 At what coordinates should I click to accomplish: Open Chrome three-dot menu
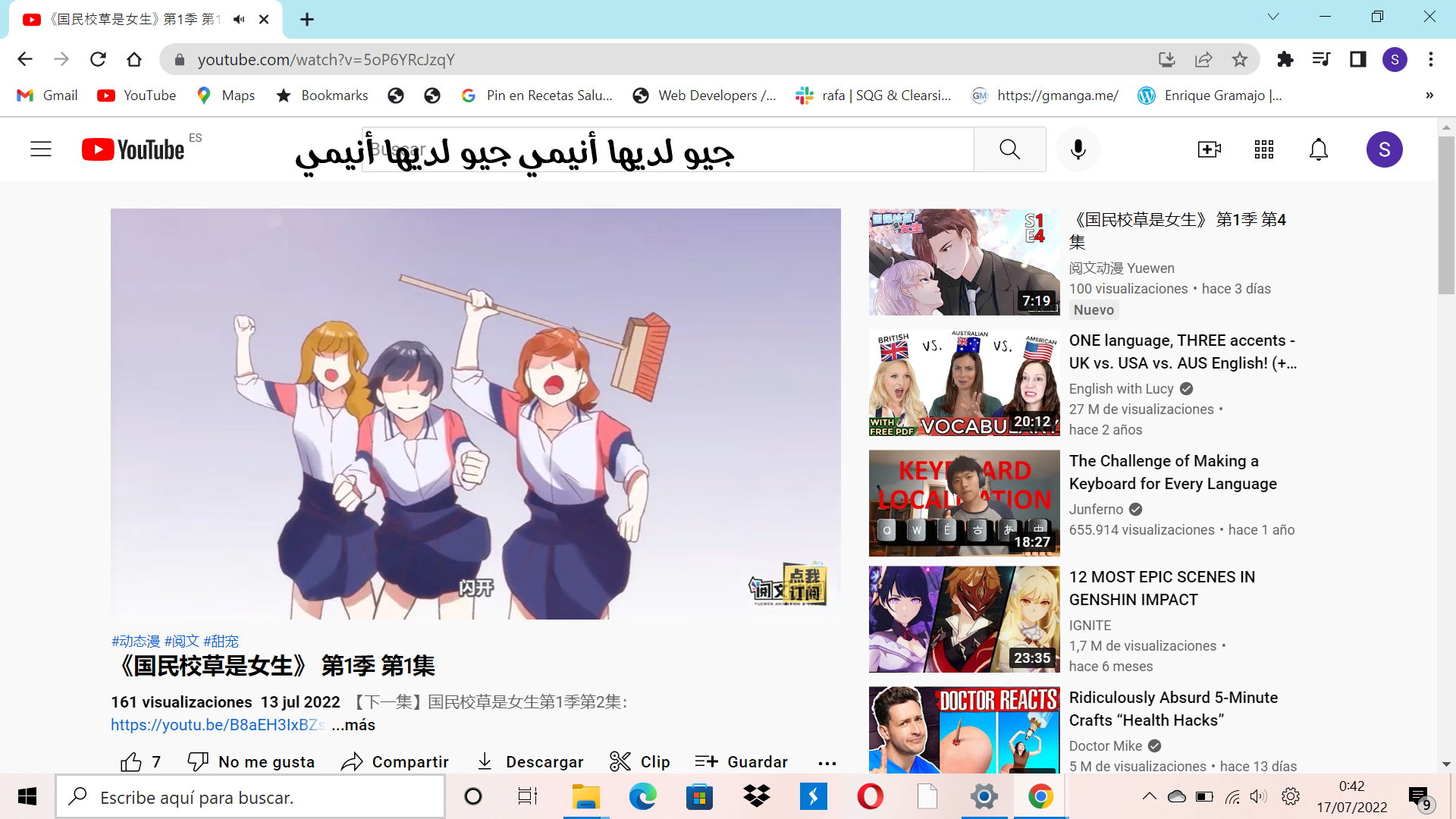tap(1431, 59)
